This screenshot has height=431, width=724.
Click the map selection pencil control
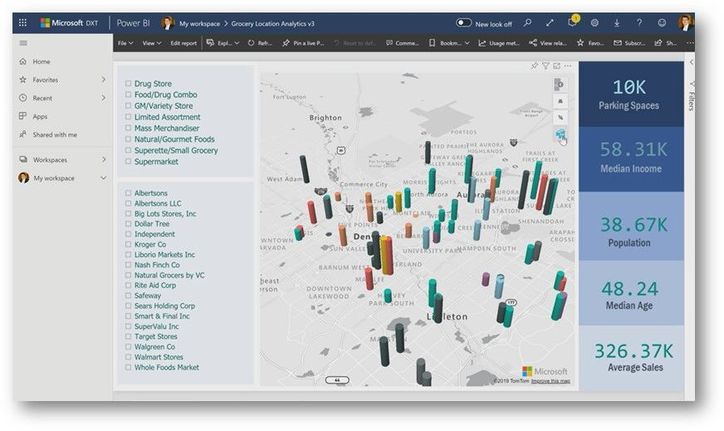tap(560, 118)
